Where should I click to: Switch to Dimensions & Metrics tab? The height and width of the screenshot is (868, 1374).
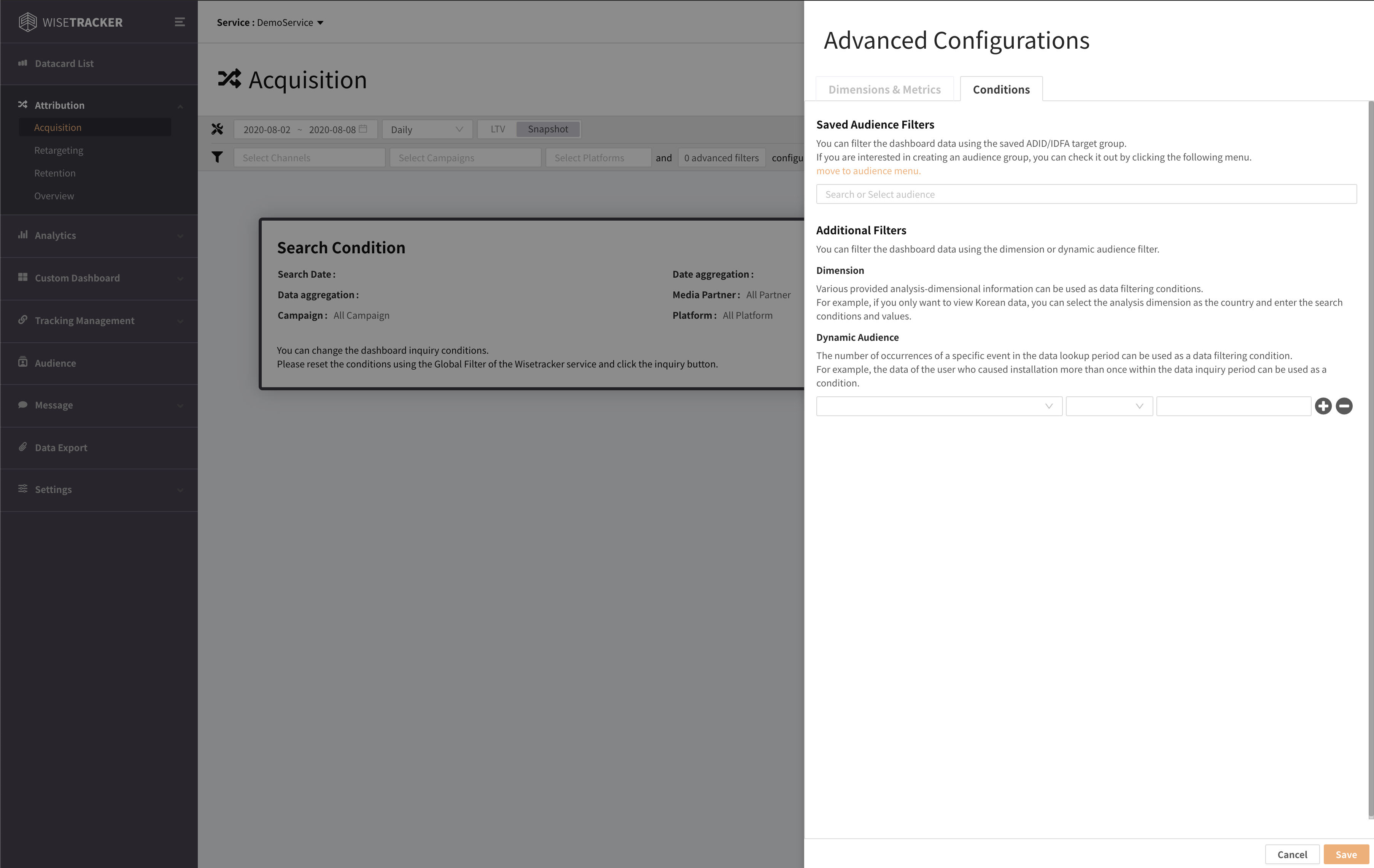click(884, 90)
